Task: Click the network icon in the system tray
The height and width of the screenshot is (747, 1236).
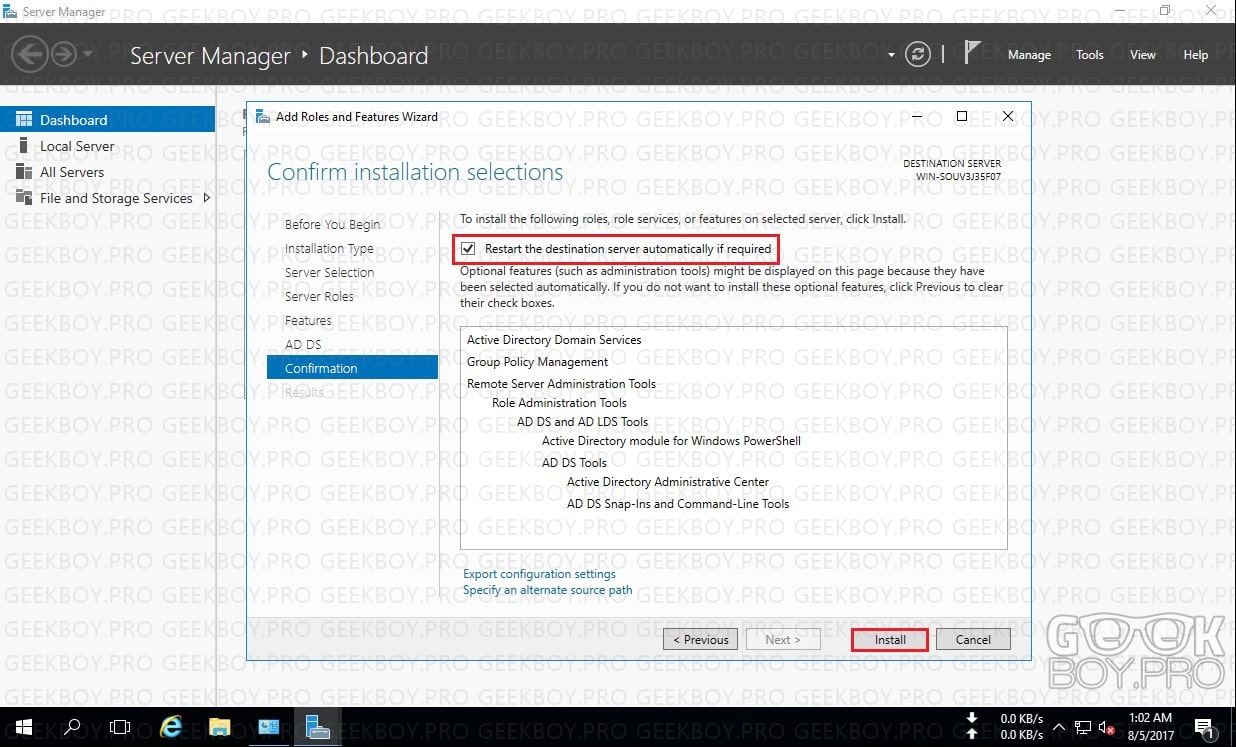Action: tap(1083, 727)
